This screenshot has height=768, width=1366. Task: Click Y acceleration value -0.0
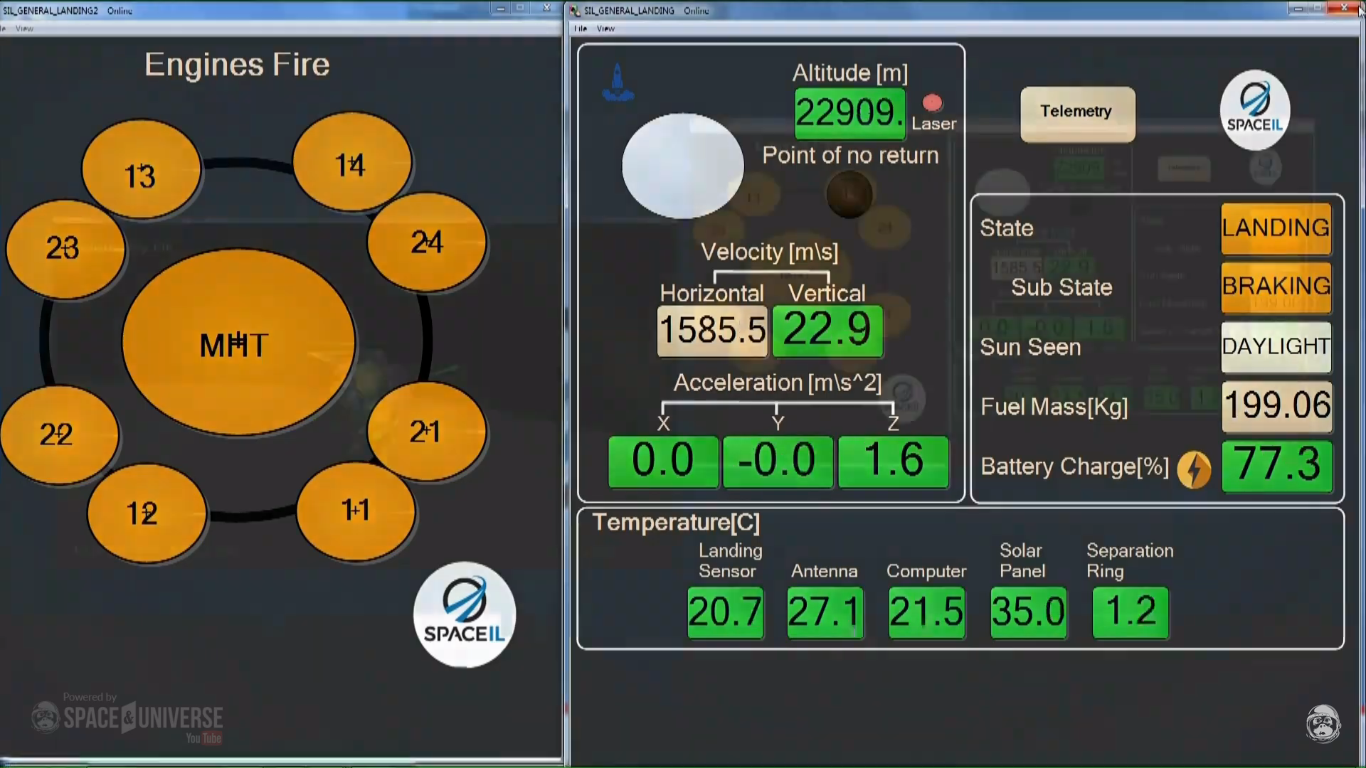click(x=778, y=462)
